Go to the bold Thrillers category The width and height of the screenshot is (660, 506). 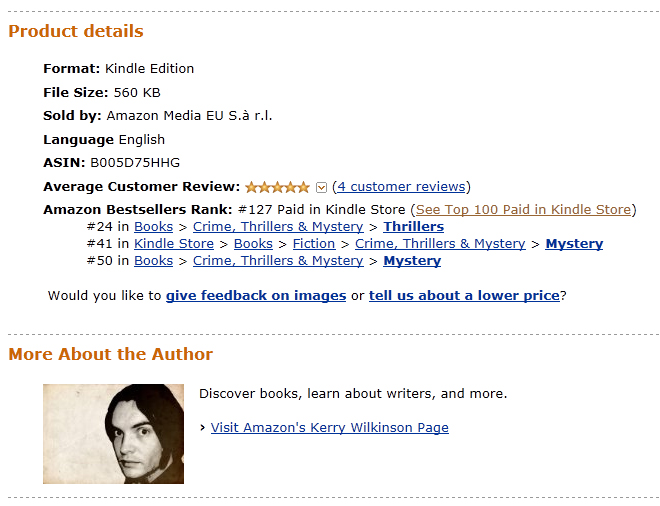pyautogui.click(x=413, y=227)
